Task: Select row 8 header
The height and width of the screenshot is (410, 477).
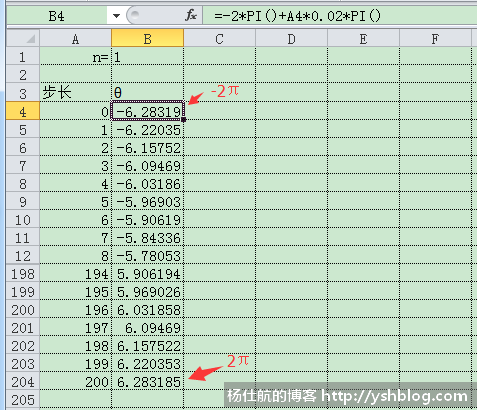Action: click(x=23, y=183)
